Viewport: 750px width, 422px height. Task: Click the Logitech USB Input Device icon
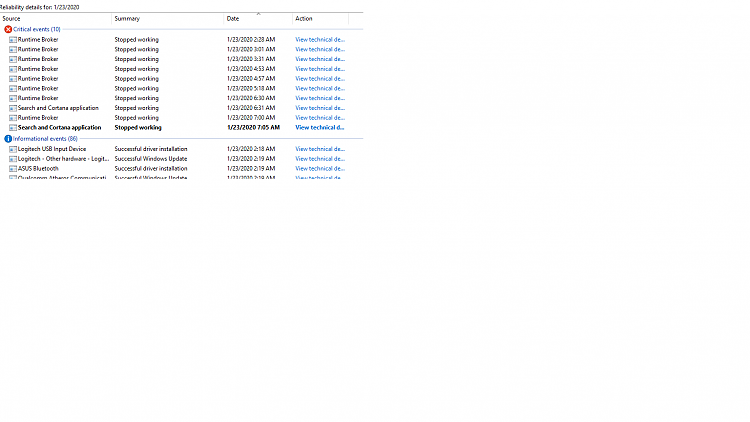pos(13,149)
